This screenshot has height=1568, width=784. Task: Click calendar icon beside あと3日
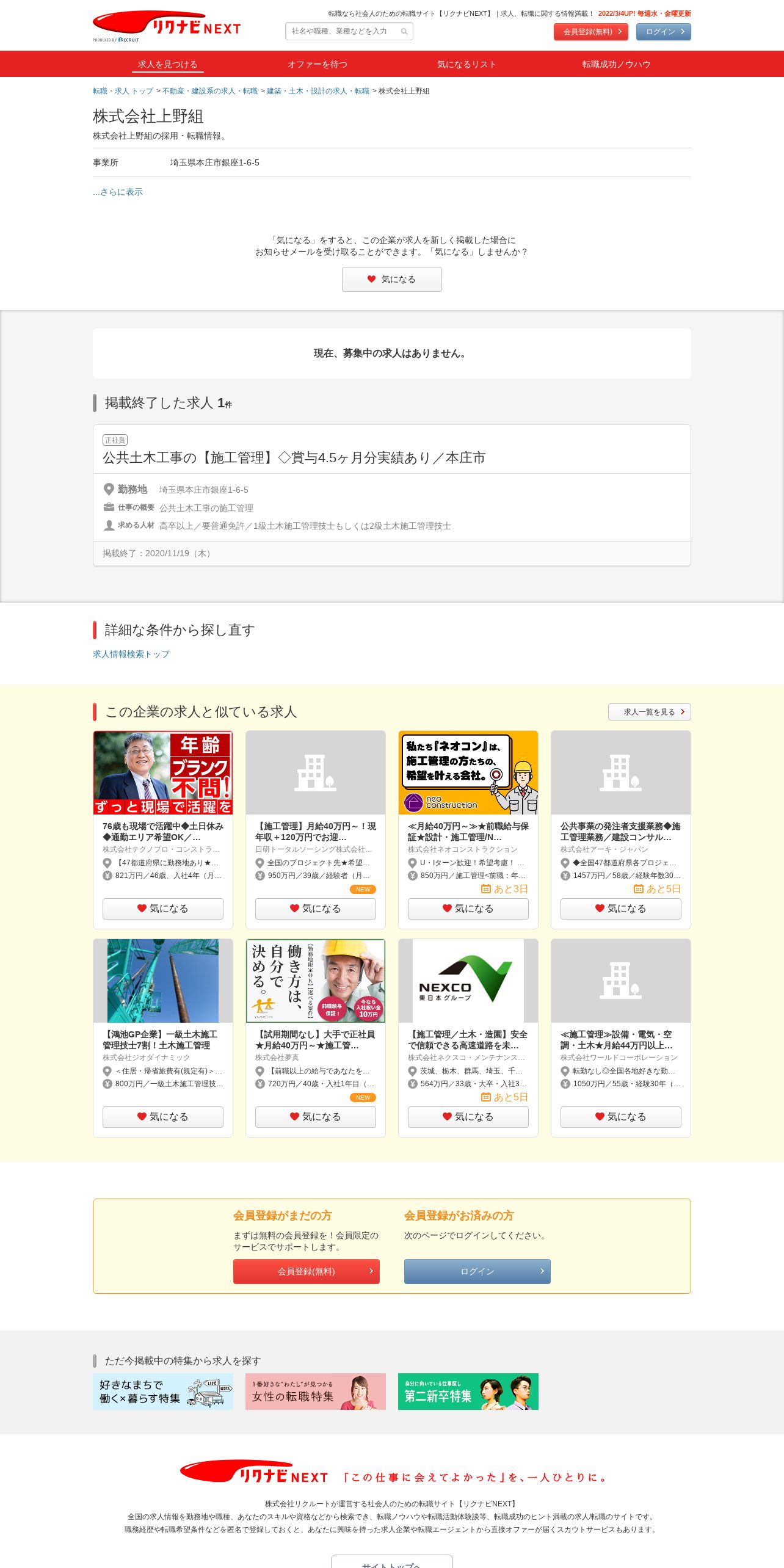(486, 889)
